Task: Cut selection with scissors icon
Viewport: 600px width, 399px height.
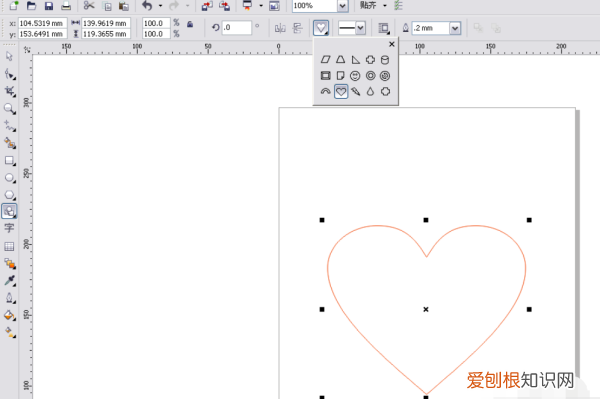Action: coord(89,5)
